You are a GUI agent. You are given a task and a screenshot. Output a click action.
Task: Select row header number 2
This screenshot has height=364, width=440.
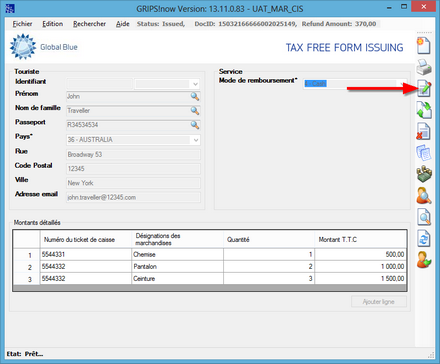(27, 267)
